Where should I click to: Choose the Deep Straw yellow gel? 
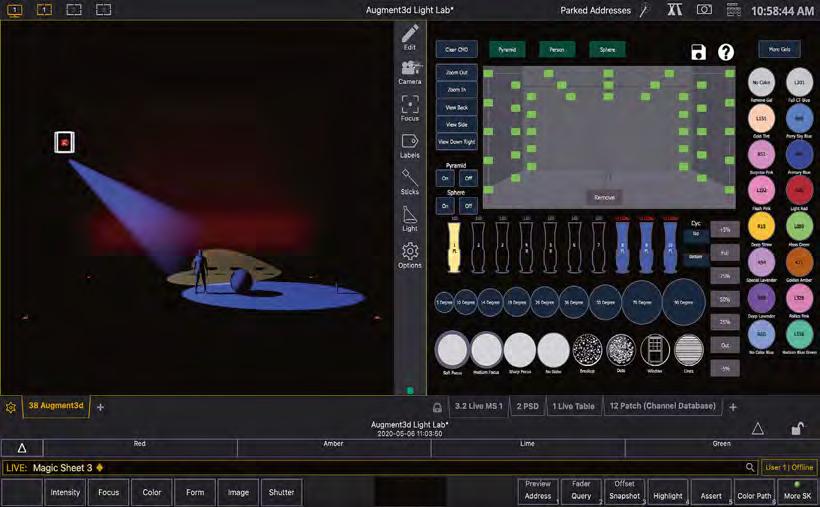pyautogui.click(x=761, y=226)
